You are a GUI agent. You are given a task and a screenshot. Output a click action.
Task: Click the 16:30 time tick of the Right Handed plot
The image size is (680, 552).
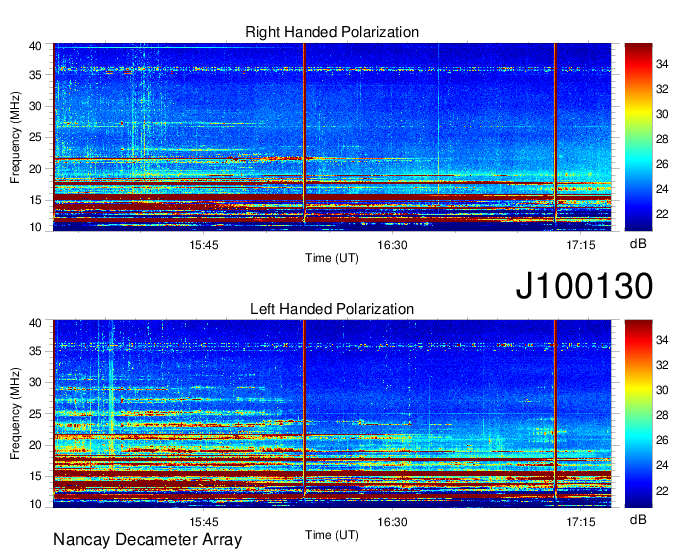click(x=392, y=245)
